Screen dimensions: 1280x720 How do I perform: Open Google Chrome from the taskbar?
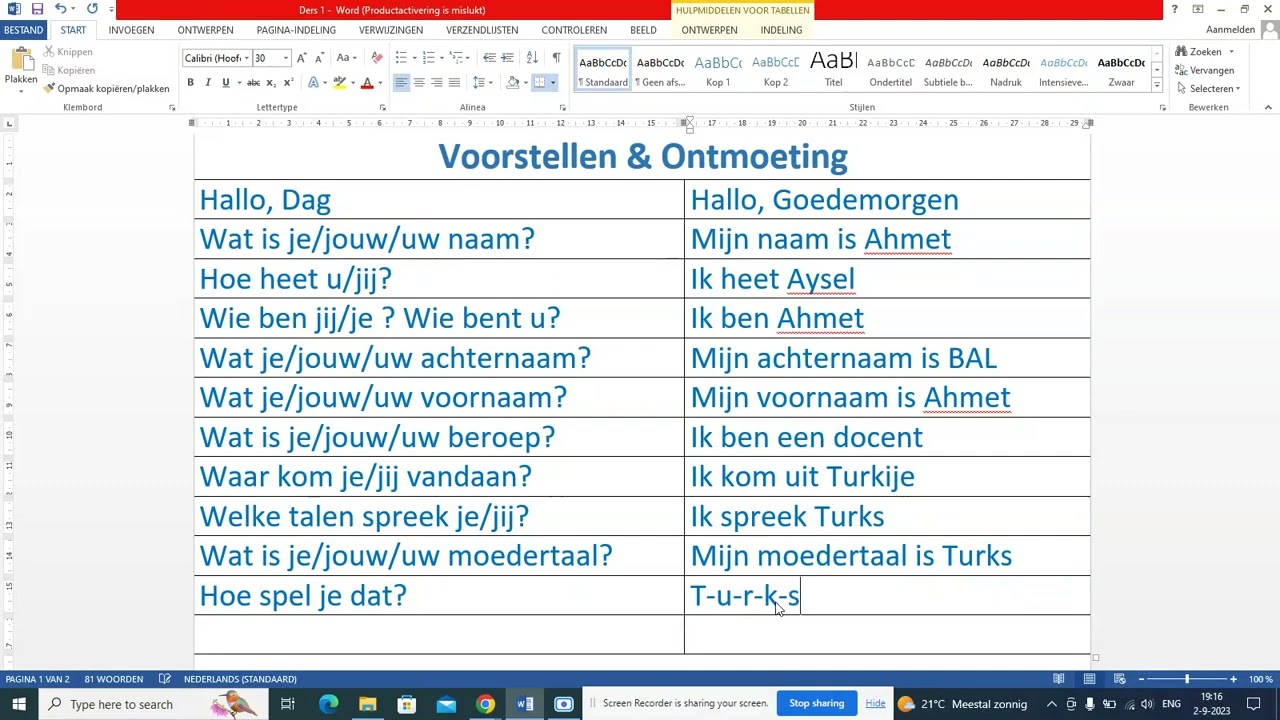485,704
